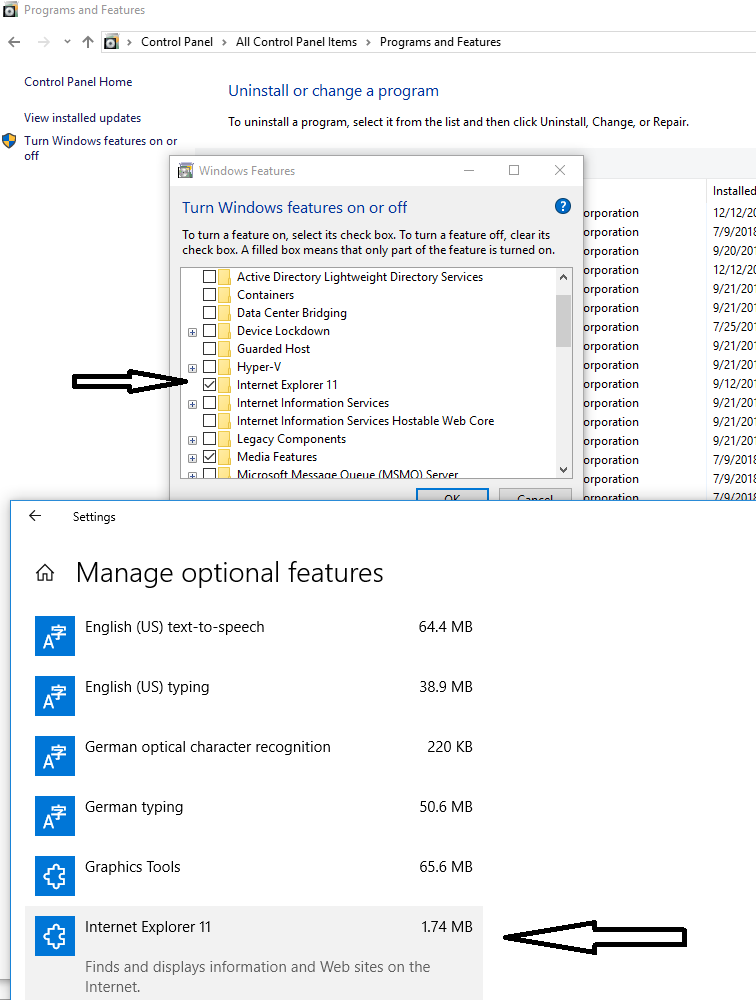
Task: Click Media Features label in list
Action: click(x=277, y=457)
